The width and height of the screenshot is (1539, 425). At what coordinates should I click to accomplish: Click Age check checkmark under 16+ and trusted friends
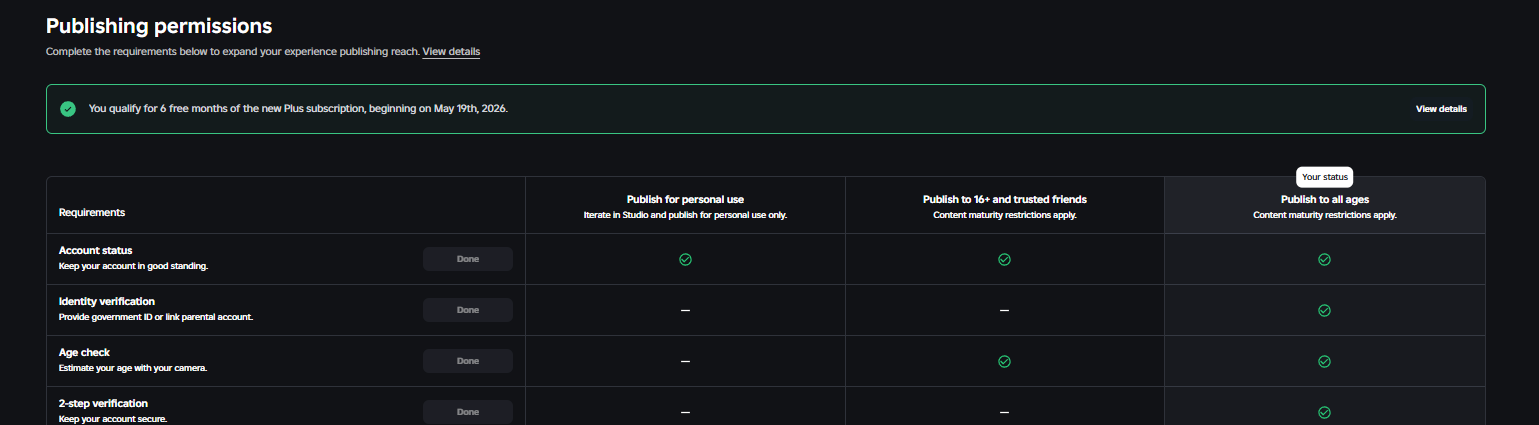pyautogui.click(x=1004, y=361)
